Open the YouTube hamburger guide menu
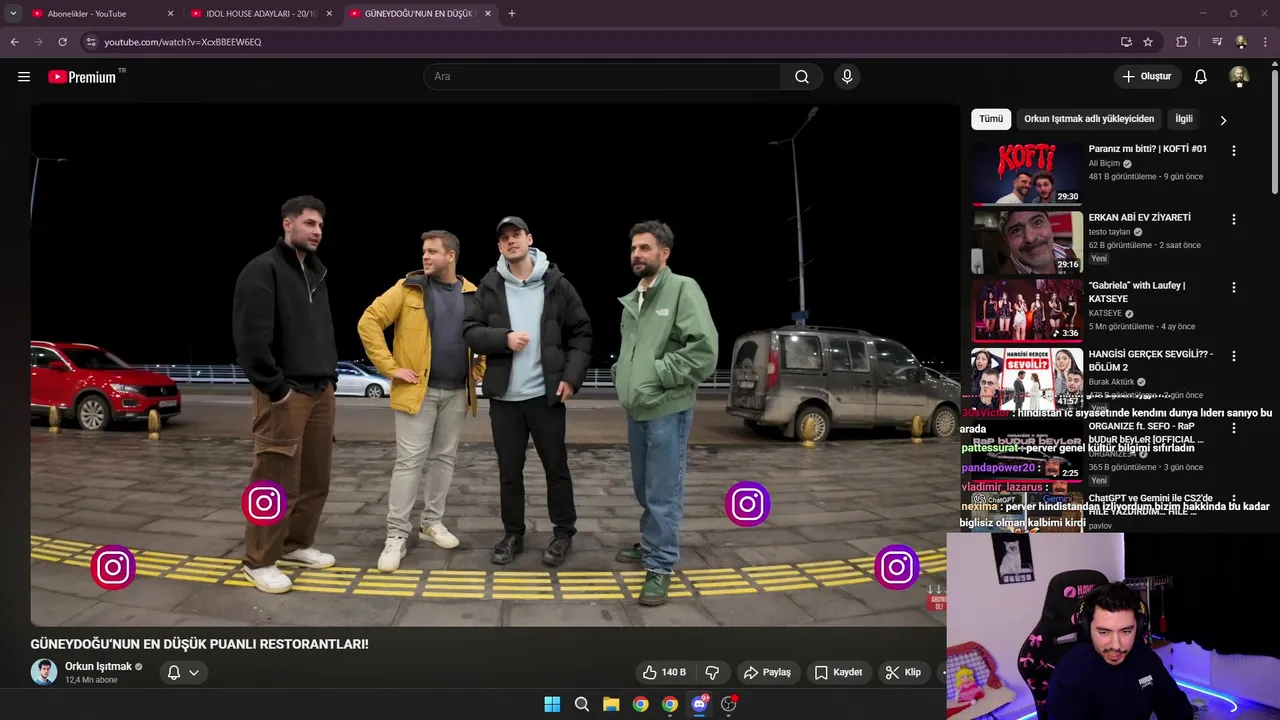Screen dimensions: 1280x720 [24, 77]
